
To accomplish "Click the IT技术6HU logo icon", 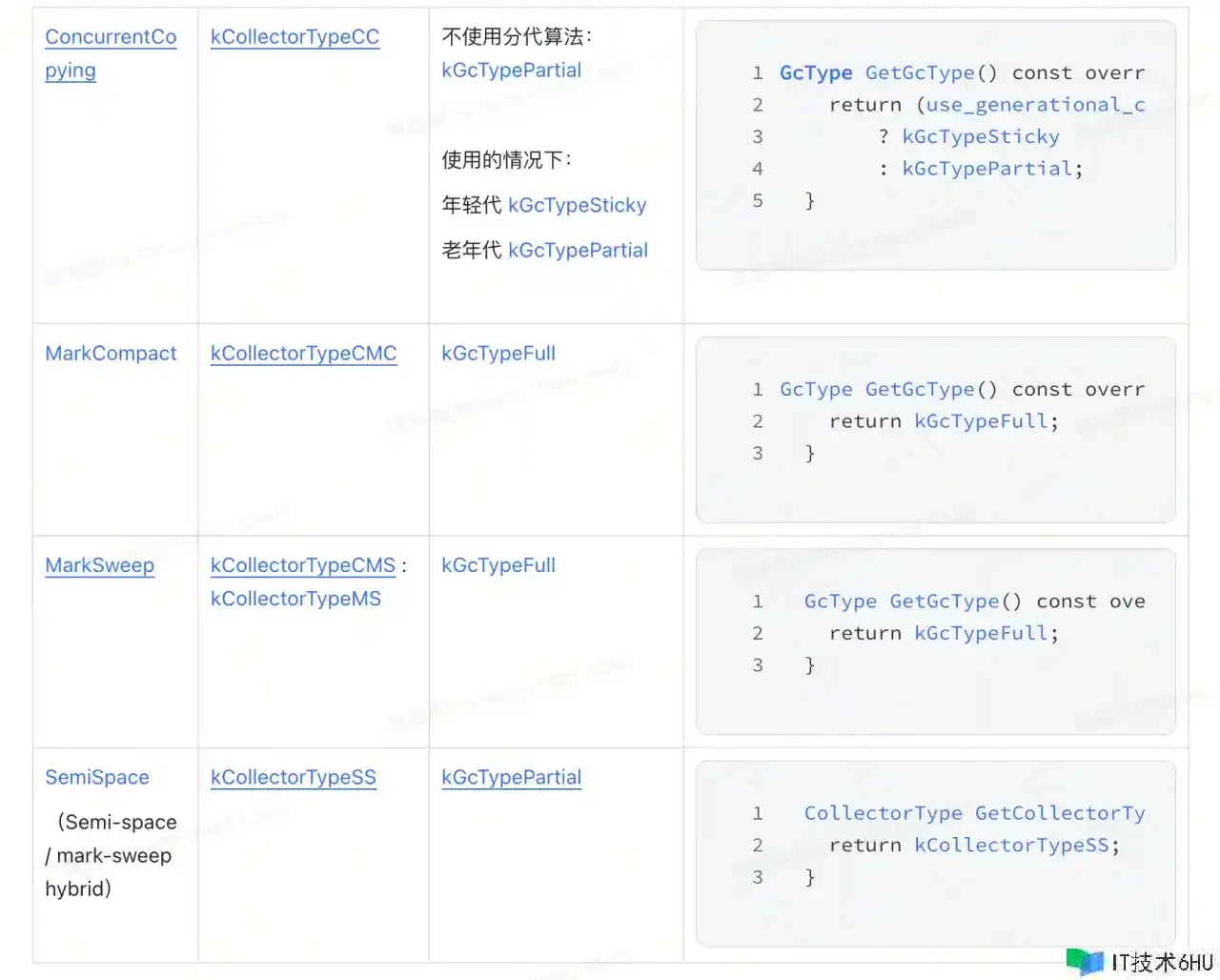I will click(1084, 961).
